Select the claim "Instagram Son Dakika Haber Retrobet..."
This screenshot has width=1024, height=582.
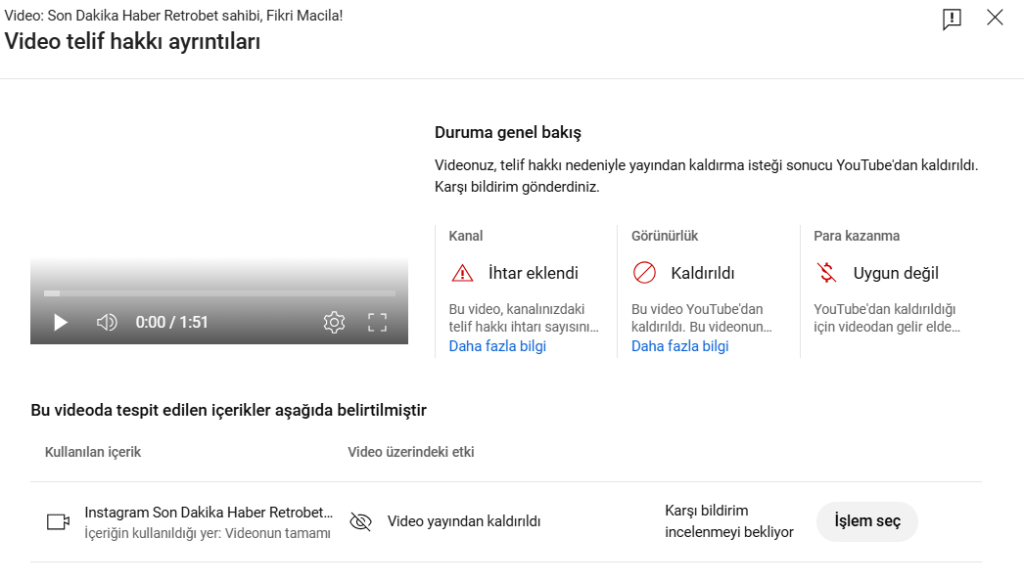(208, 512)
